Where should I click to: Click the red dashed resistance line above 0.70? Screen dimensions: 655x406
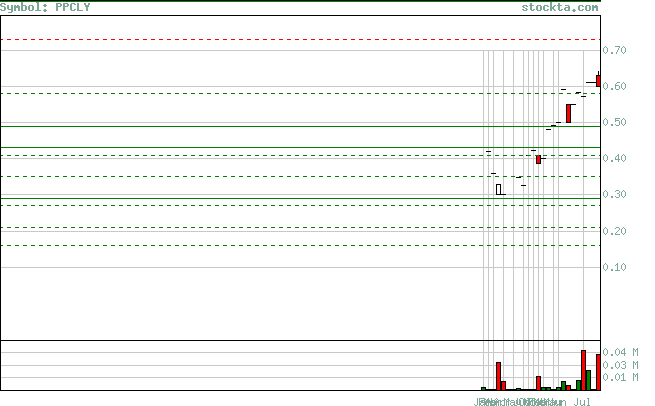300,40
